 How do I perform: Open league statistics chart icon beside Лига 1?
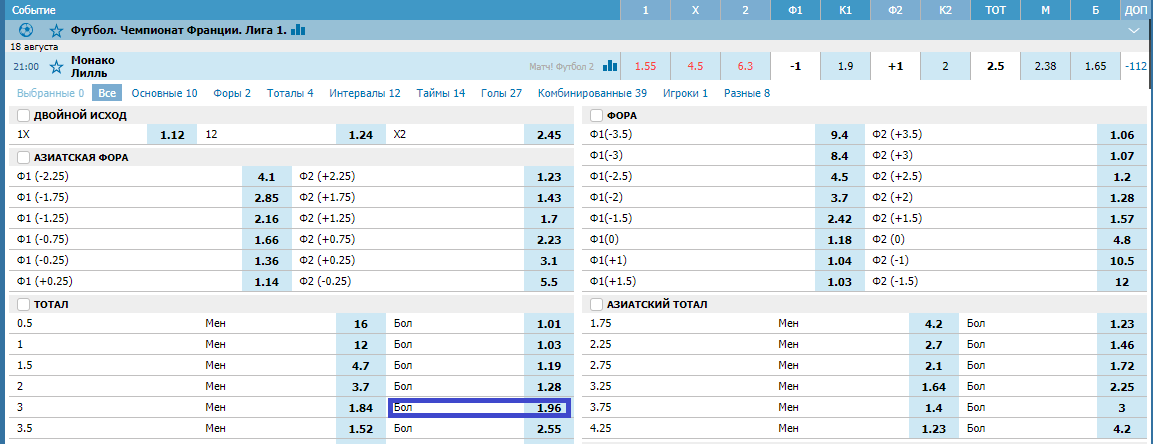click(x=298, y=30)
